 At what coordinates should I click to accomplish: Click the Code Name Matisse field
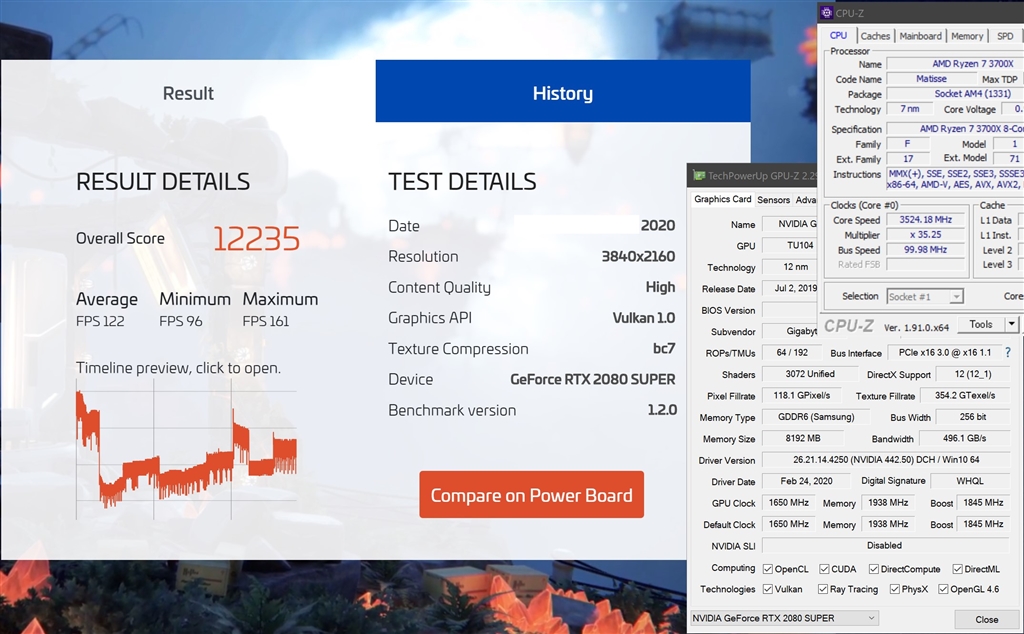click(931, 78)
